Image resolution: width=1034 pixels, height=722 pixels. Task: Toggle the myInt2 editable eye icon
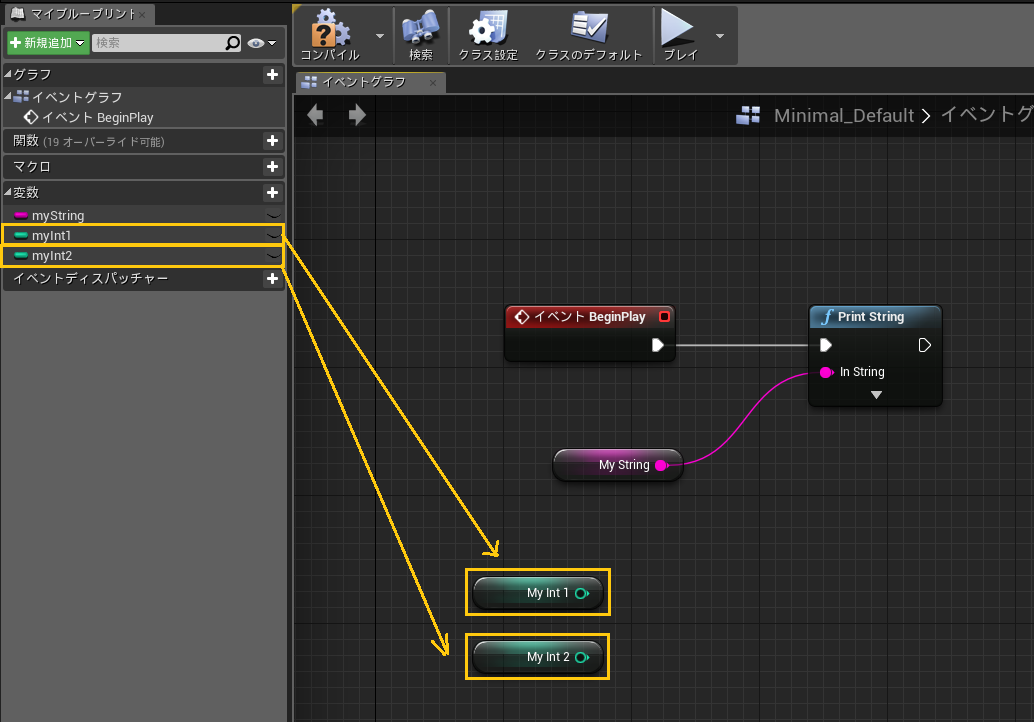pyautogui.click(x=273, y=255)
